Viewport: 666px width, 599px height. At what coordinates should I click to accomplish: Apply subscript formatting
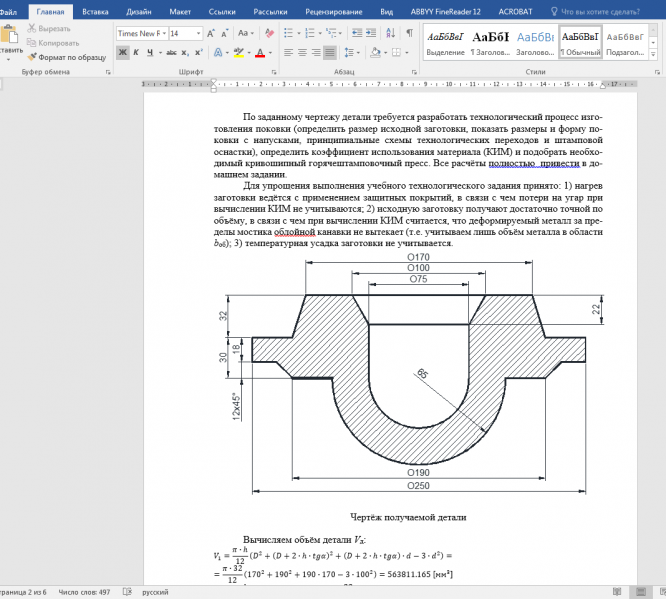point(186,52)
